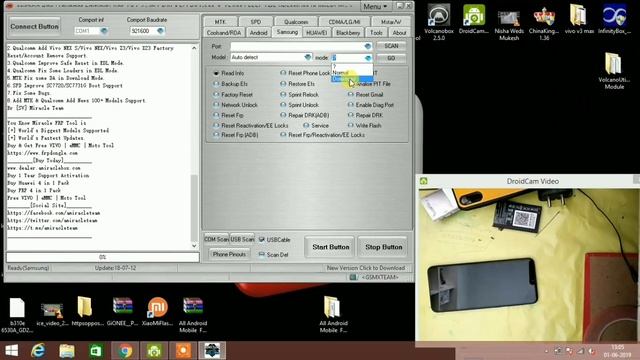Image resolution: width=640 pixels, height=360 pixels.
Task: Open the Volcanobox 2.5.0 desktop shortcut
Action: (439, 21)
